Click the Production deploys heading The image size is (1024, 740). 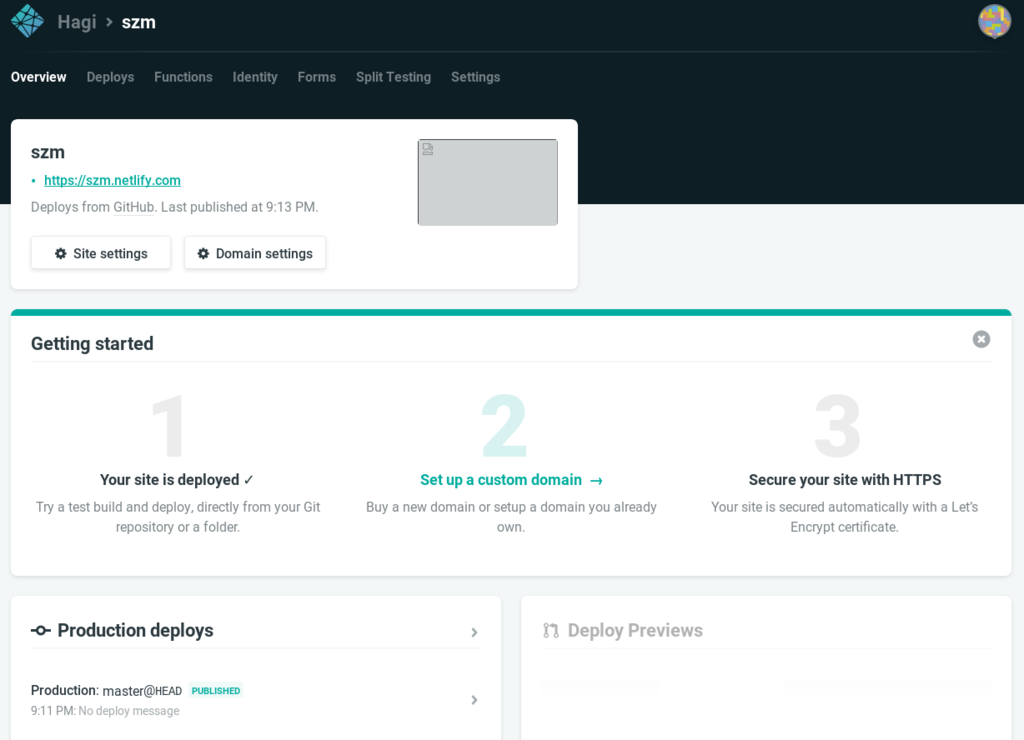click(x=135, y=630)
